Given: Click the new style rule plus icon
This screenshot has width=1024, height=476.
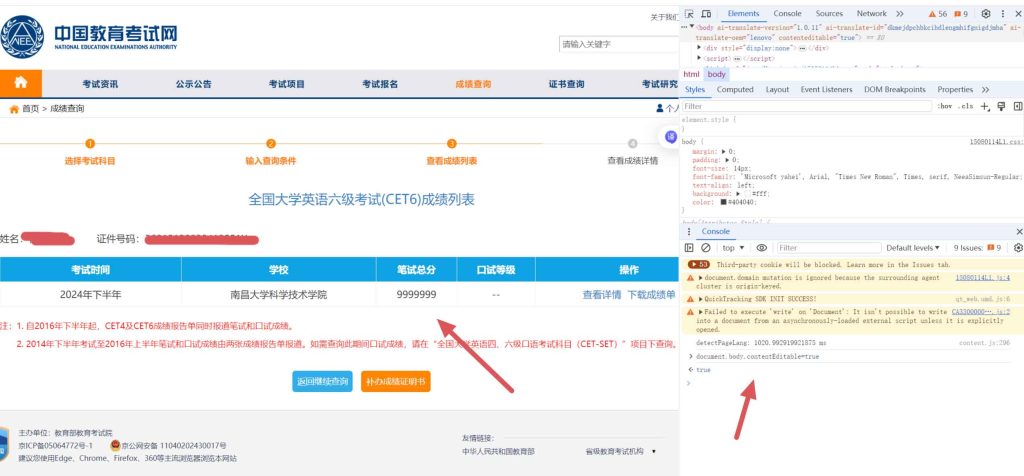Looking at the screenshot, I should (x=985, y=106).
